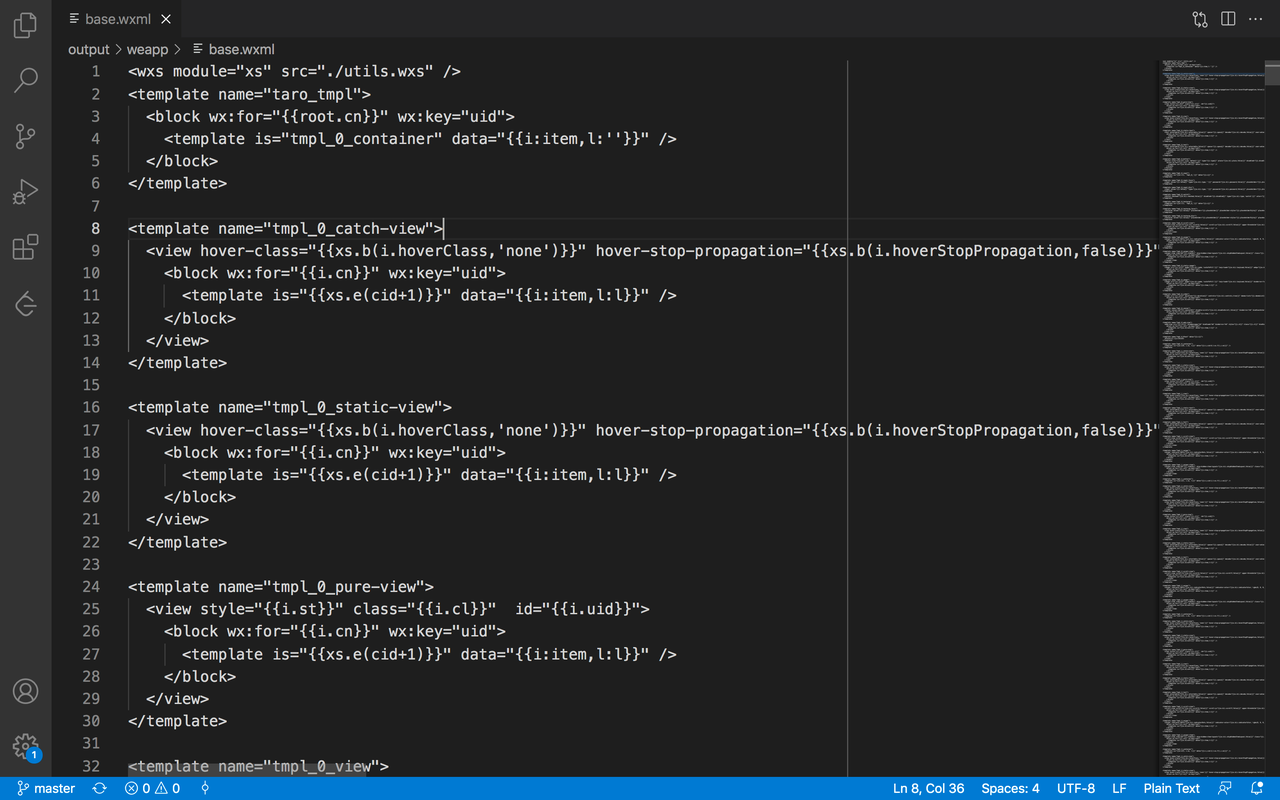This screenshot has height=800, width=1280.
Task: Open the Run and Debug view
Action: (x=26, y=191)
